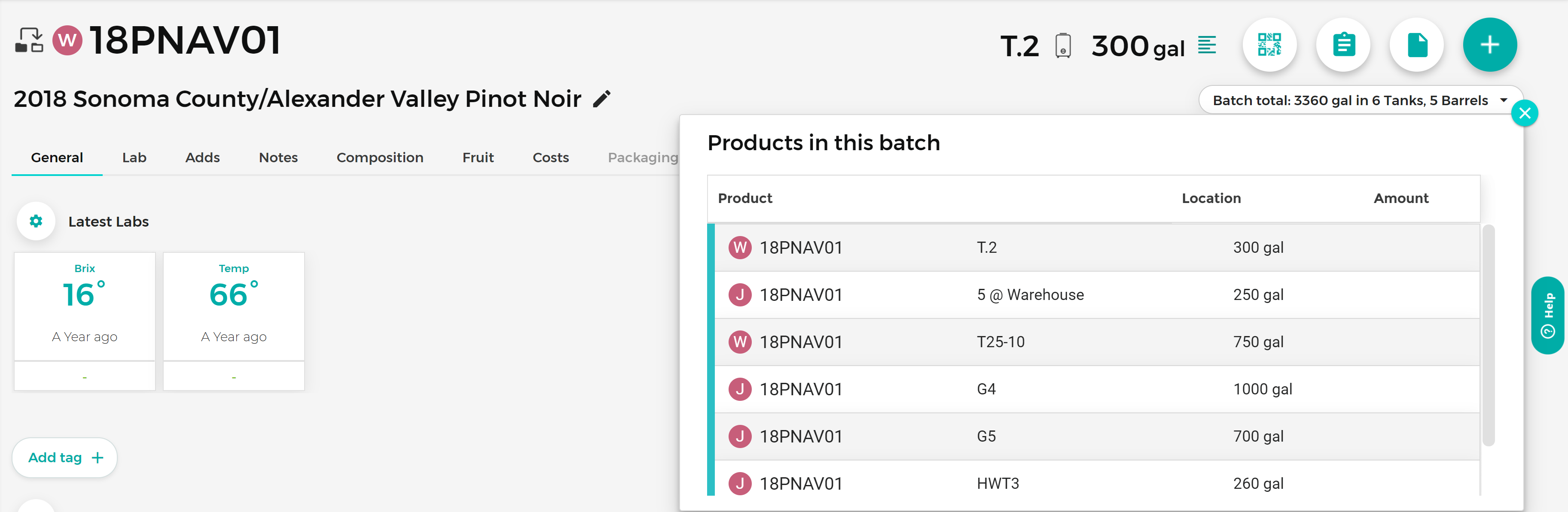Screen dimensions: 1568x512
Task: Open the document file button
Action: (1417, 45)
